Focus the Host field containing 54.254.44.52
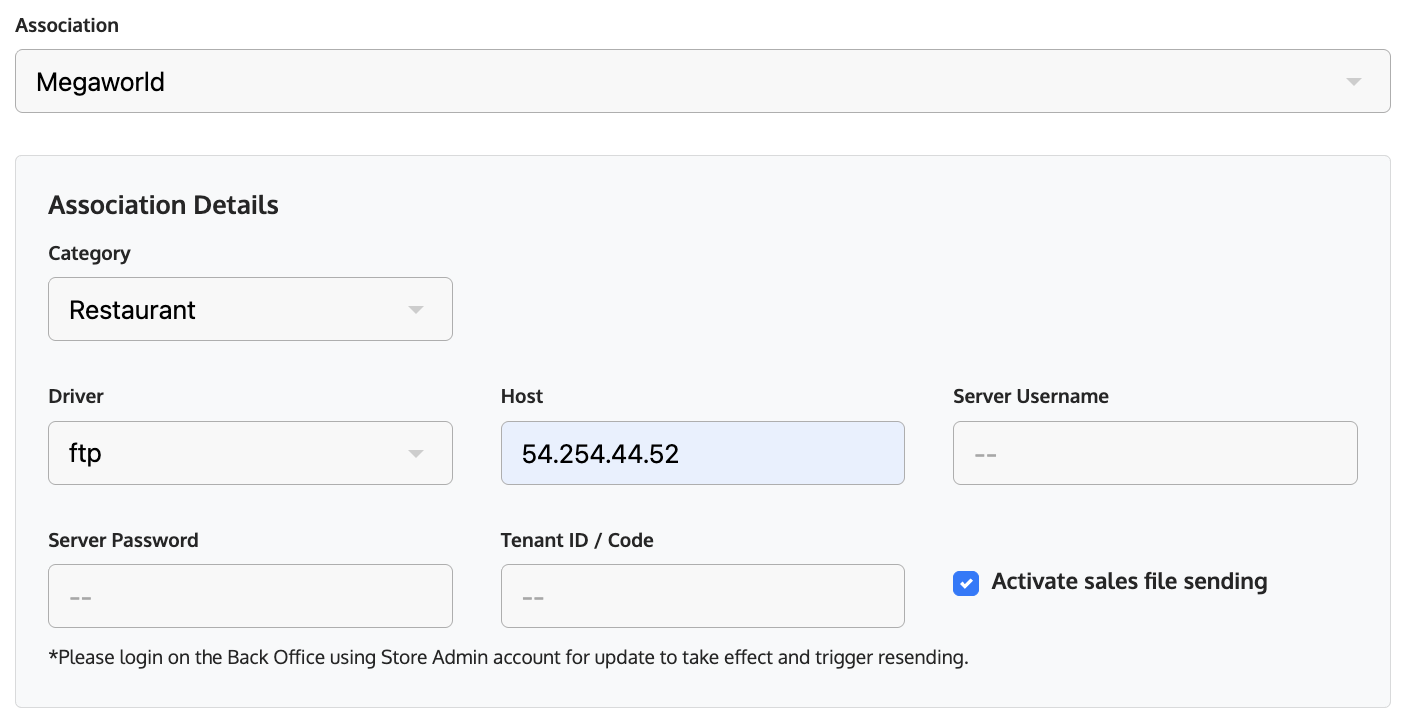Image resolution: width=1416 pixels, height=728 pixels. 702,453
